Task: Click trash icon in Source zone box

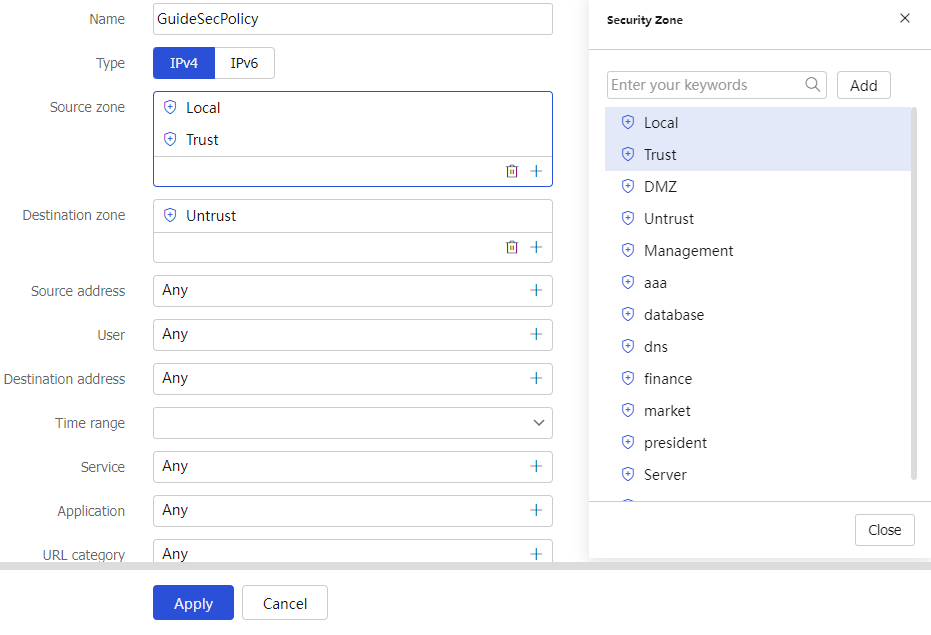Action: [x=512, y=171]
